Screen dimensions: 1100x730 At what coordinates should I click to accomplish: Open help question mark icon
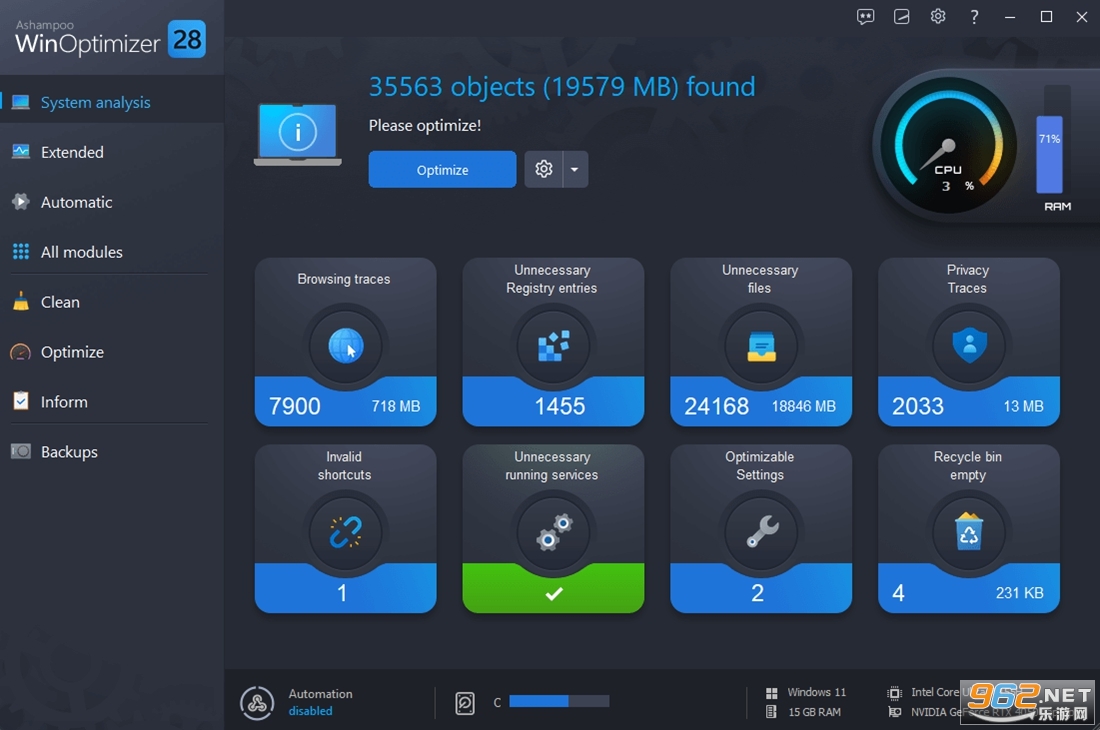[974, 17]
